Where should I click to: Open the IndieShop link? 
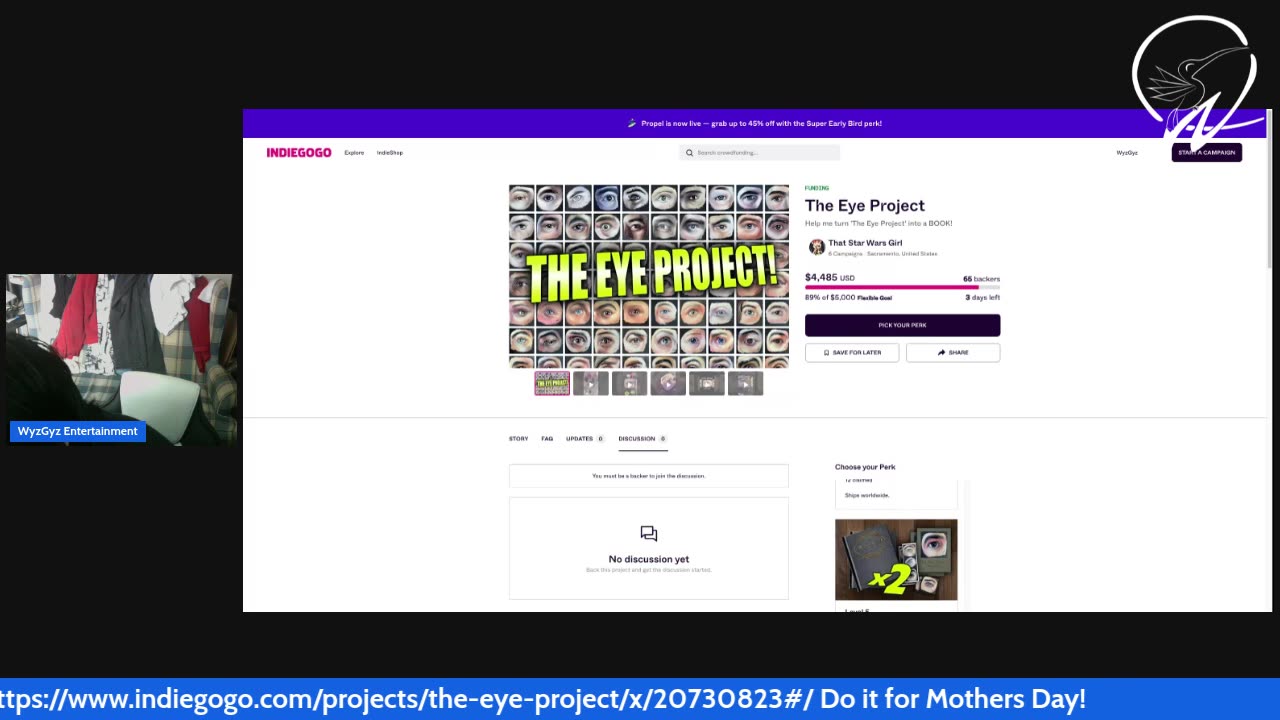pos(390,153)
